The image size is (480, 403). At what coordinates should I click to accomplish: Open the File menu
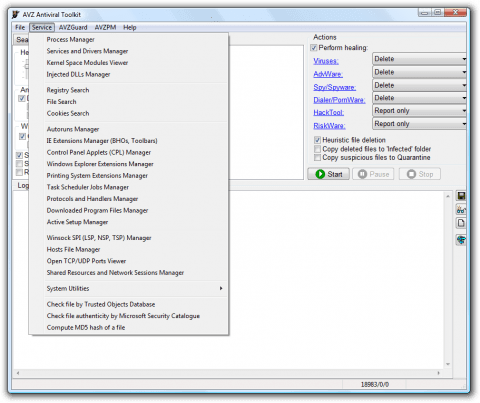(20, 27)
